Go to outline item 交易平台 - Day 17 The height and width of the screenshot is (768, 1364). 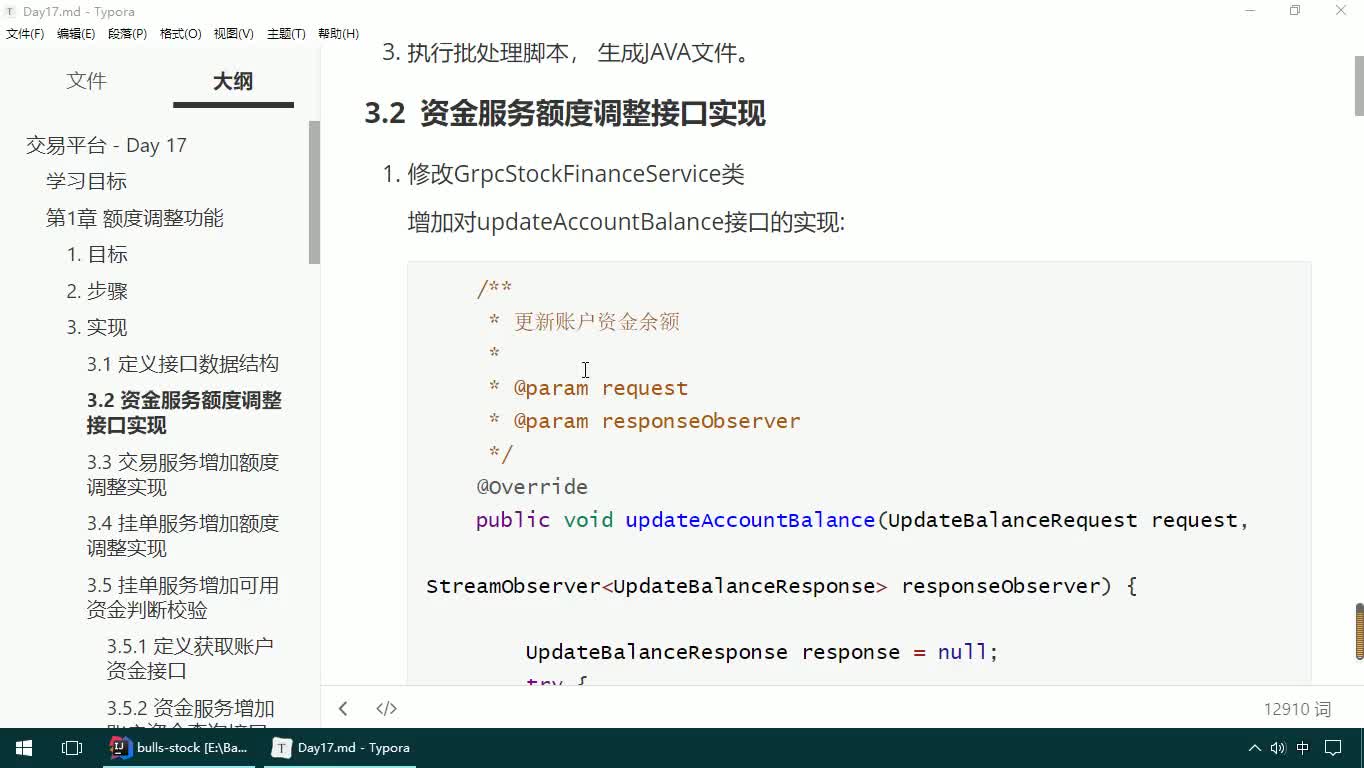(106, 145)
